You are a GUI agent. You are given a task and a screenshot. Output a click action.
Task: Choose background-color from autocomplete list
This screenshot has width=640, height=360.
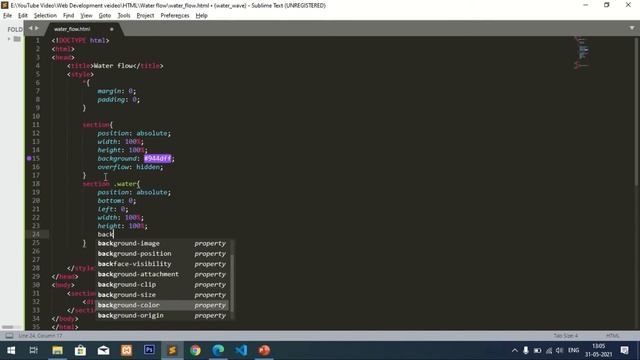[x=162, y=305]
